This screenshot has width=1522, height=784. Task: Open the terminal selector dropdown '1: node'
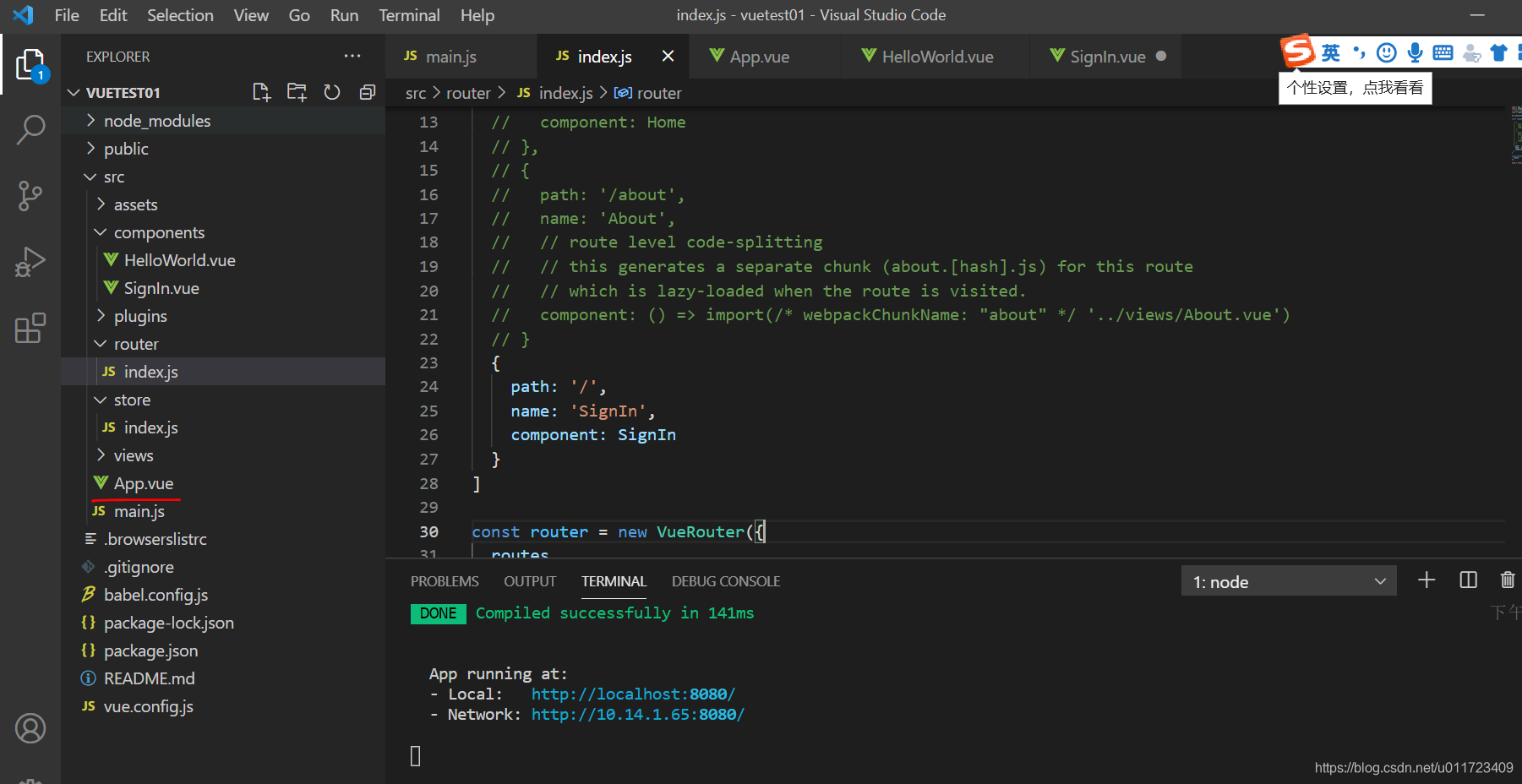coord(1289,581)
